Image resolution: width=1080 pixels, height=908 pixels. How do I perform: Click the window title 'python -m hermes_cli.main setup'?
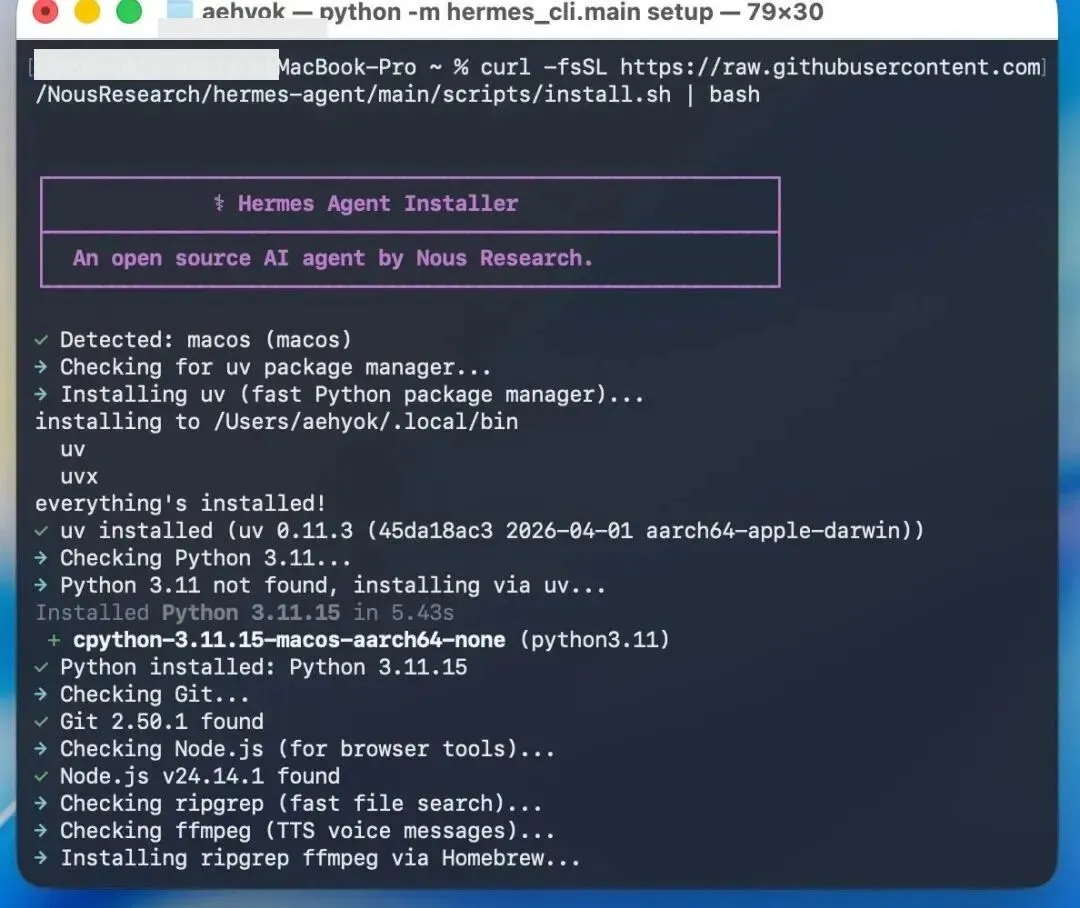tap(517, 12)
